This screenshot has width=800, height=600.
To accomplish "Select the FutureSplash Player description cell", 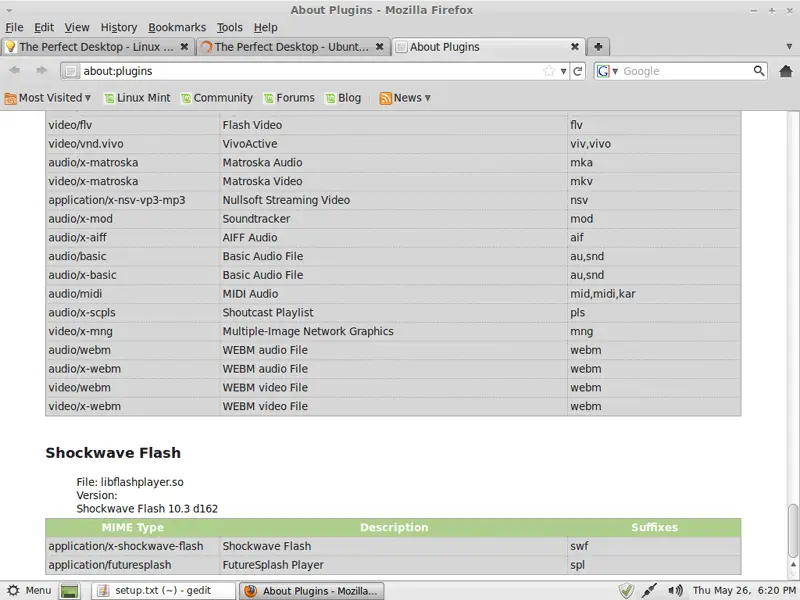I will (x=393, y=565).
